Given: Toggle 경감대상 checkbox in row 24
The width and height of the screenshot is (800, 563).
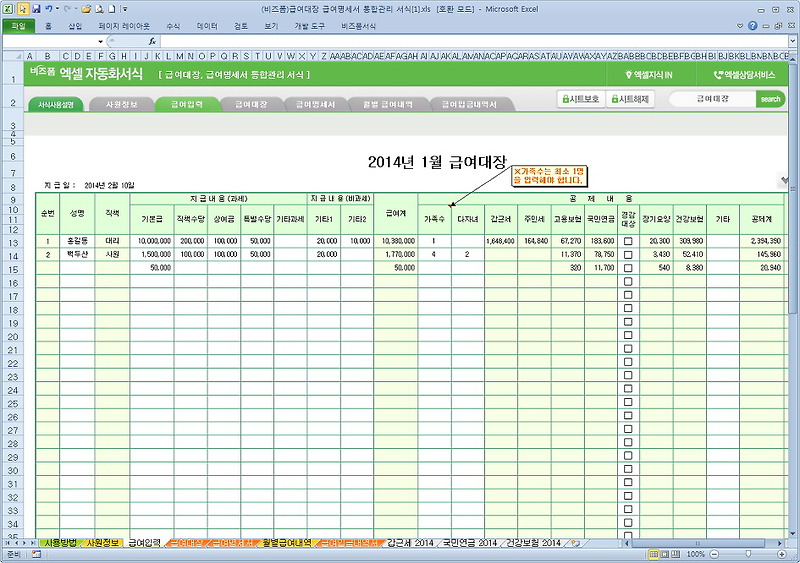Looking at the screenshot, I should pyautogui.click(x=628, y=388).
